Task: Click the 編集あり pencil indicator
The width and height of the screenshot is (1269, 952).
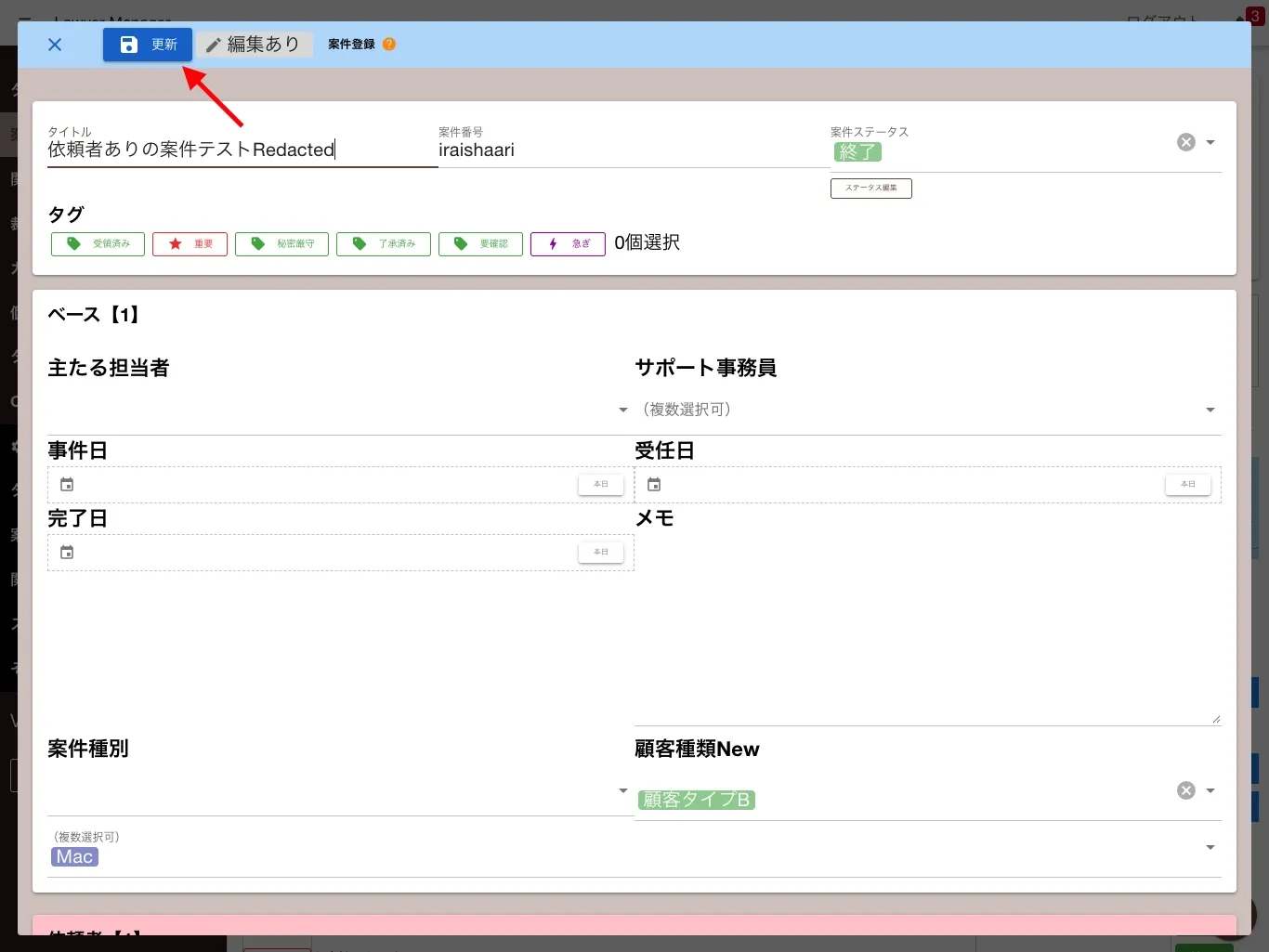Action: click(253, 45)
